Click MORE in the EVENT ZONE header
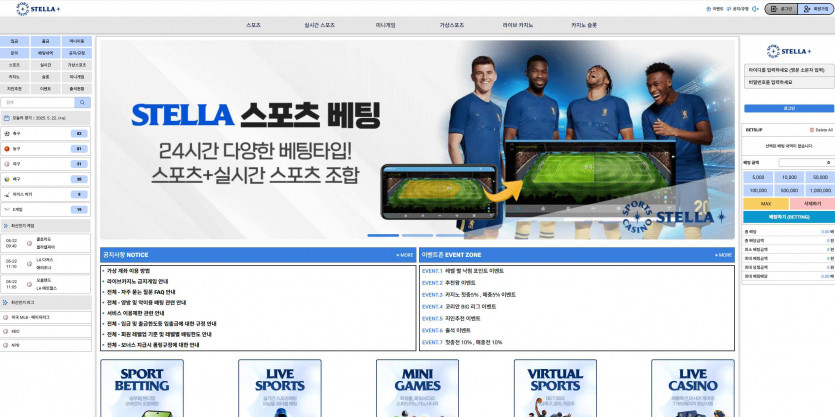 click(x=723, y=255)
